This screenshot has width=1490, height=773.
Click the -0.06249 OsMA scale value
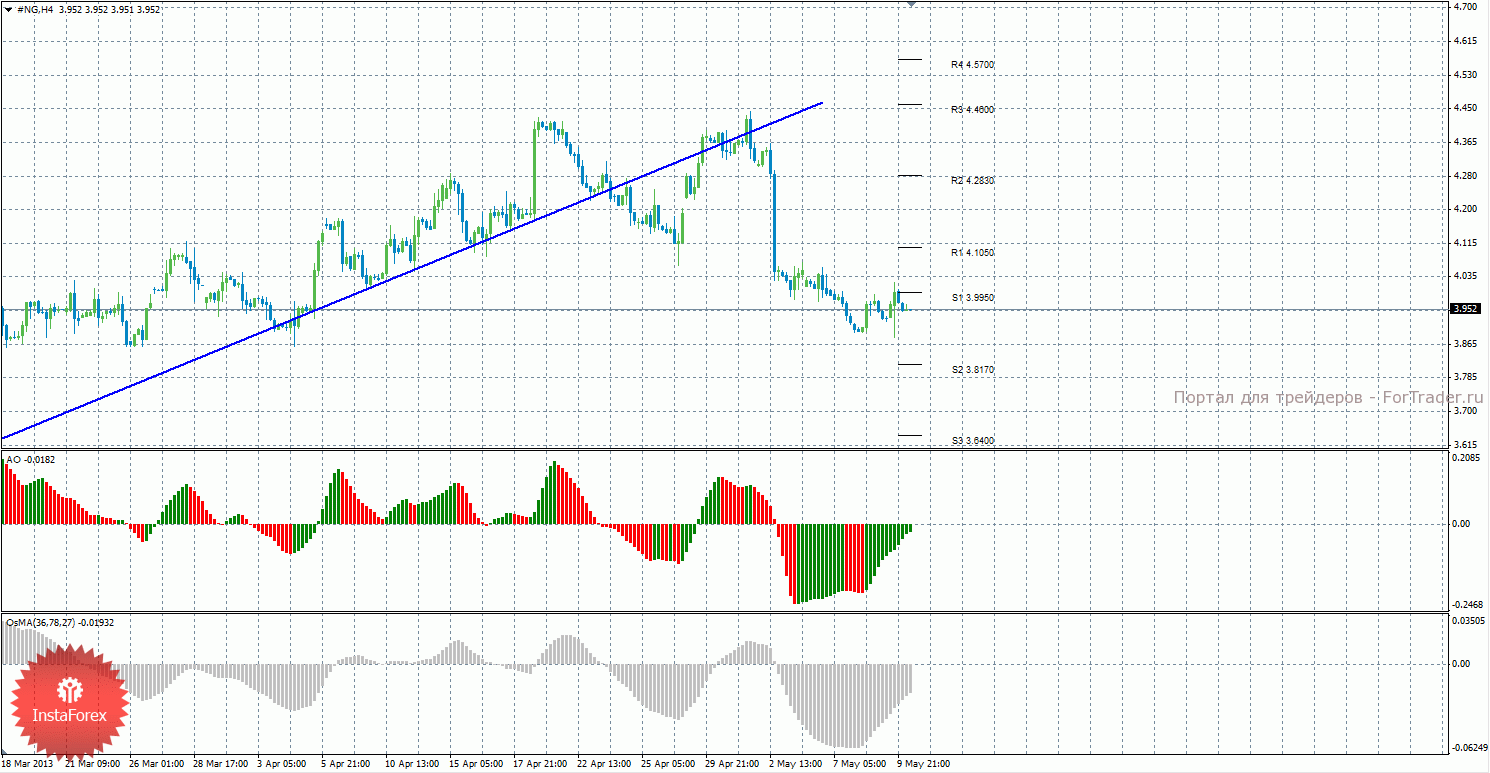pos(1468,747)
